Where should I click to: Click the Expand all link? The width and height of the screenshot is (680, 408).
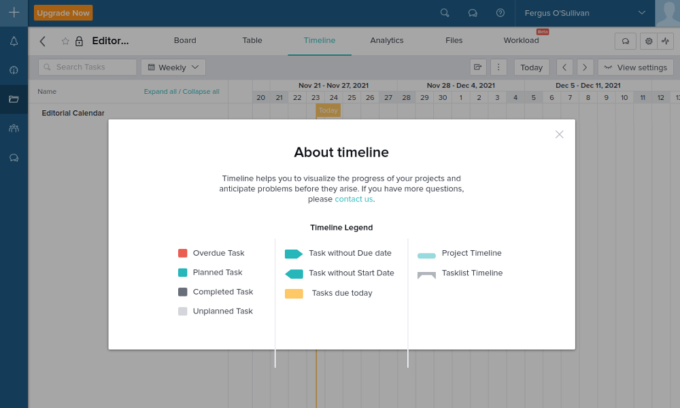coord(160,91)
